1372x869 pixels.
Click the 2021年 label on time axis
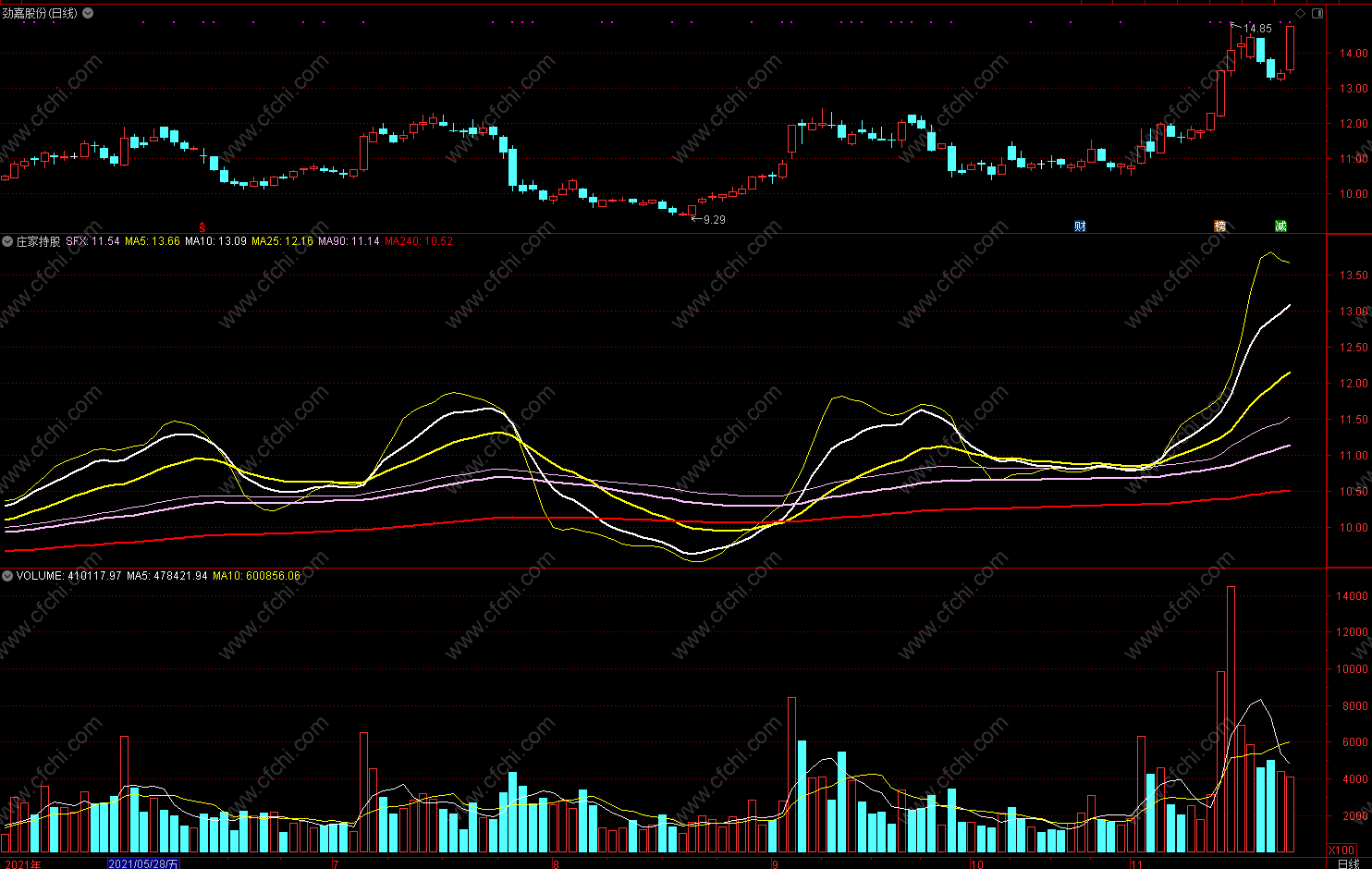[22, 863]
